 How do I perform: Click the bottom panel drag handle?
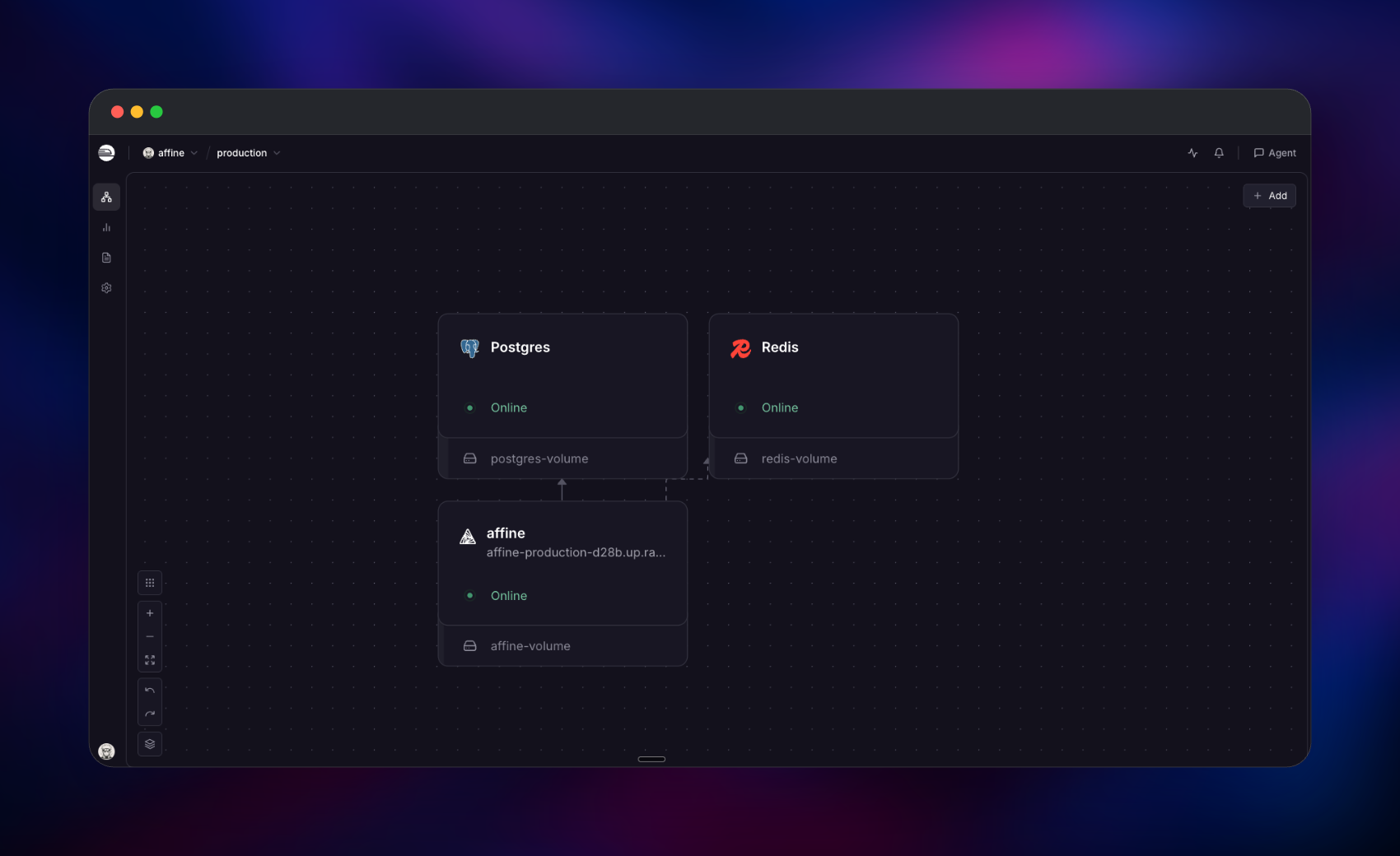(651, 759)
